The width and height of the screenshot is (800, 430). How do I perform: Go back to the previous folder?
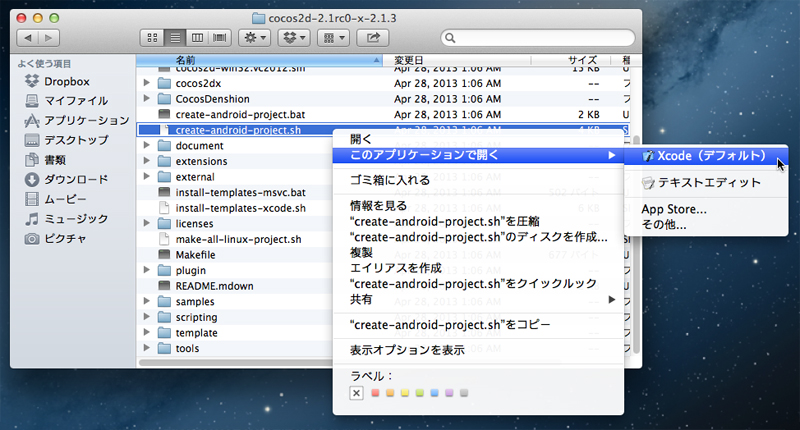click(x=28, y=38)
